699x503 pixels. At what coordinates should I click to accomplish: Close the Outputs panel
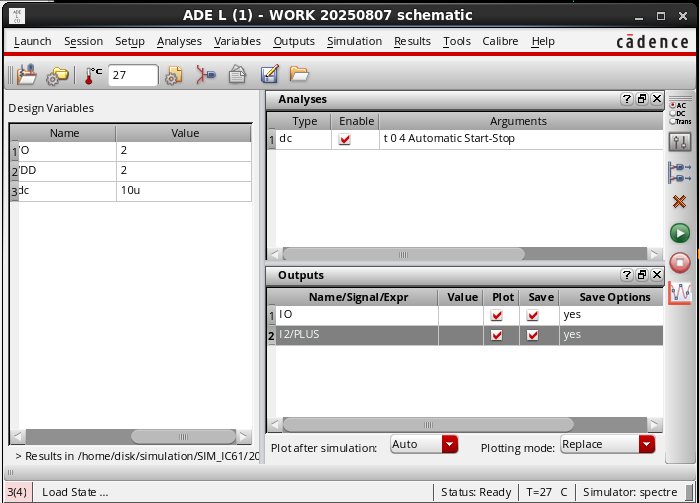pos(657,275)
